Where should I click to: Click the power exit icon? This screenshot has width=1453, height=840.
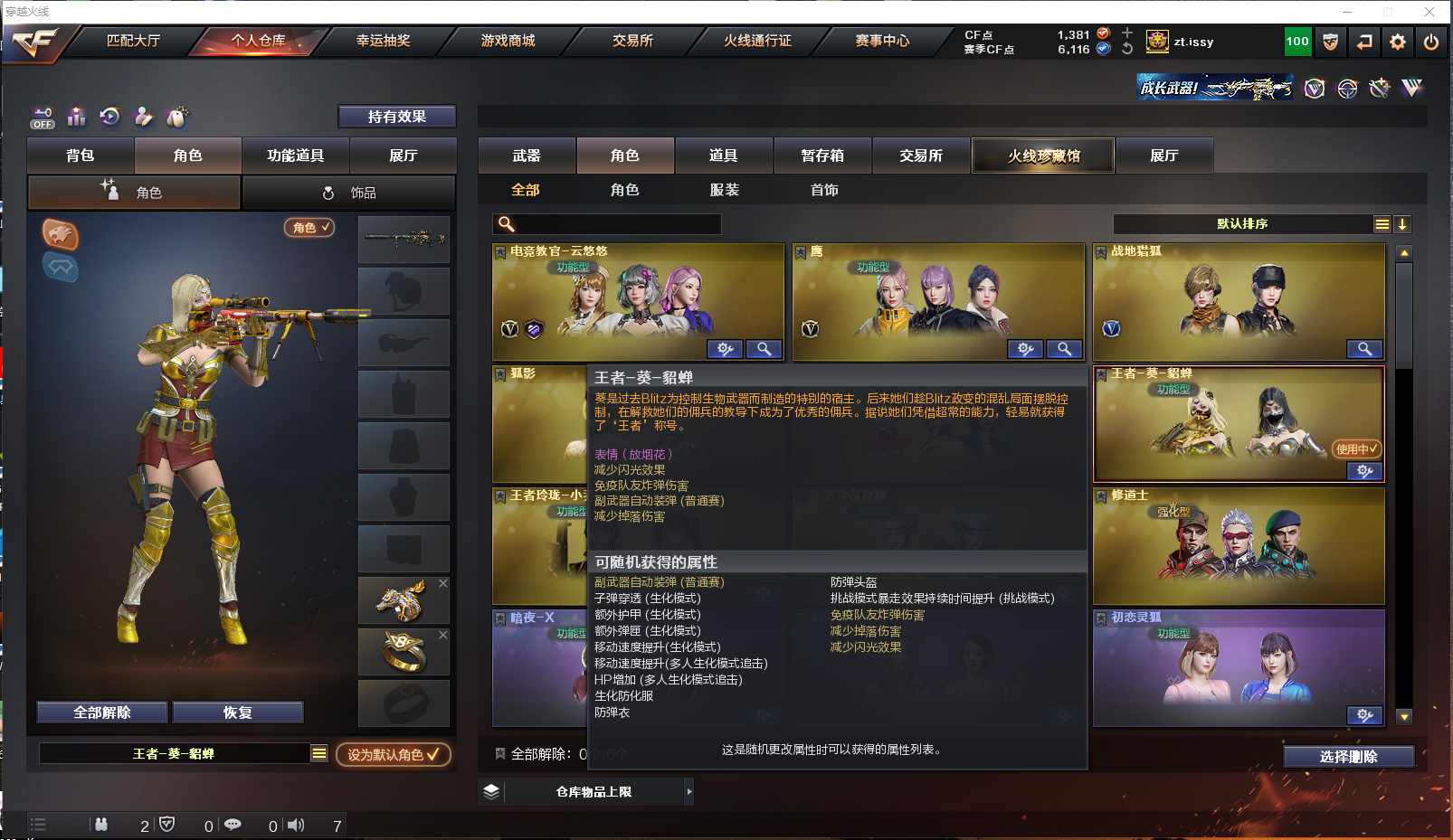click(x=1431, y=42)
